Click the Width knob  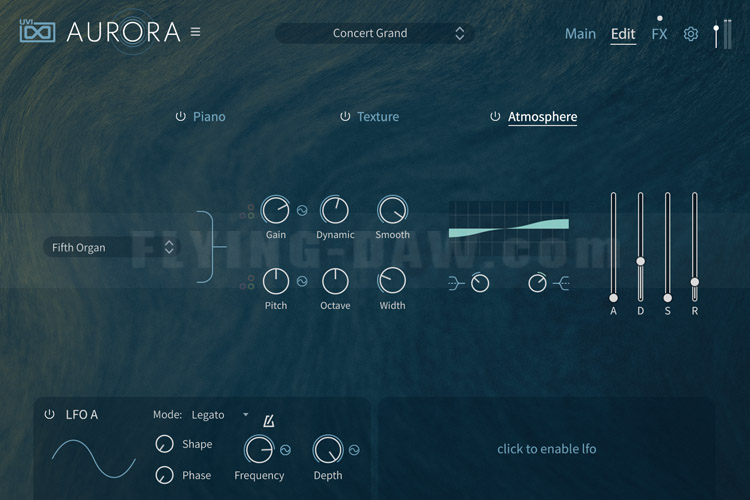pos(392,281)
